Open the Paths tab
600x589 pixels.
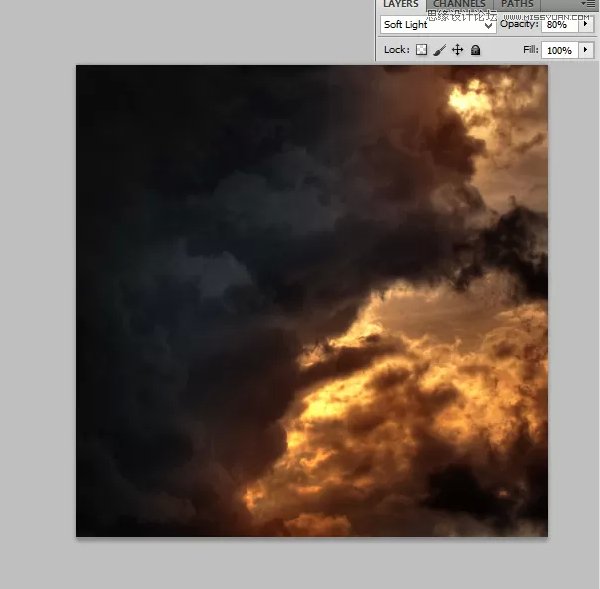point(517,5)
